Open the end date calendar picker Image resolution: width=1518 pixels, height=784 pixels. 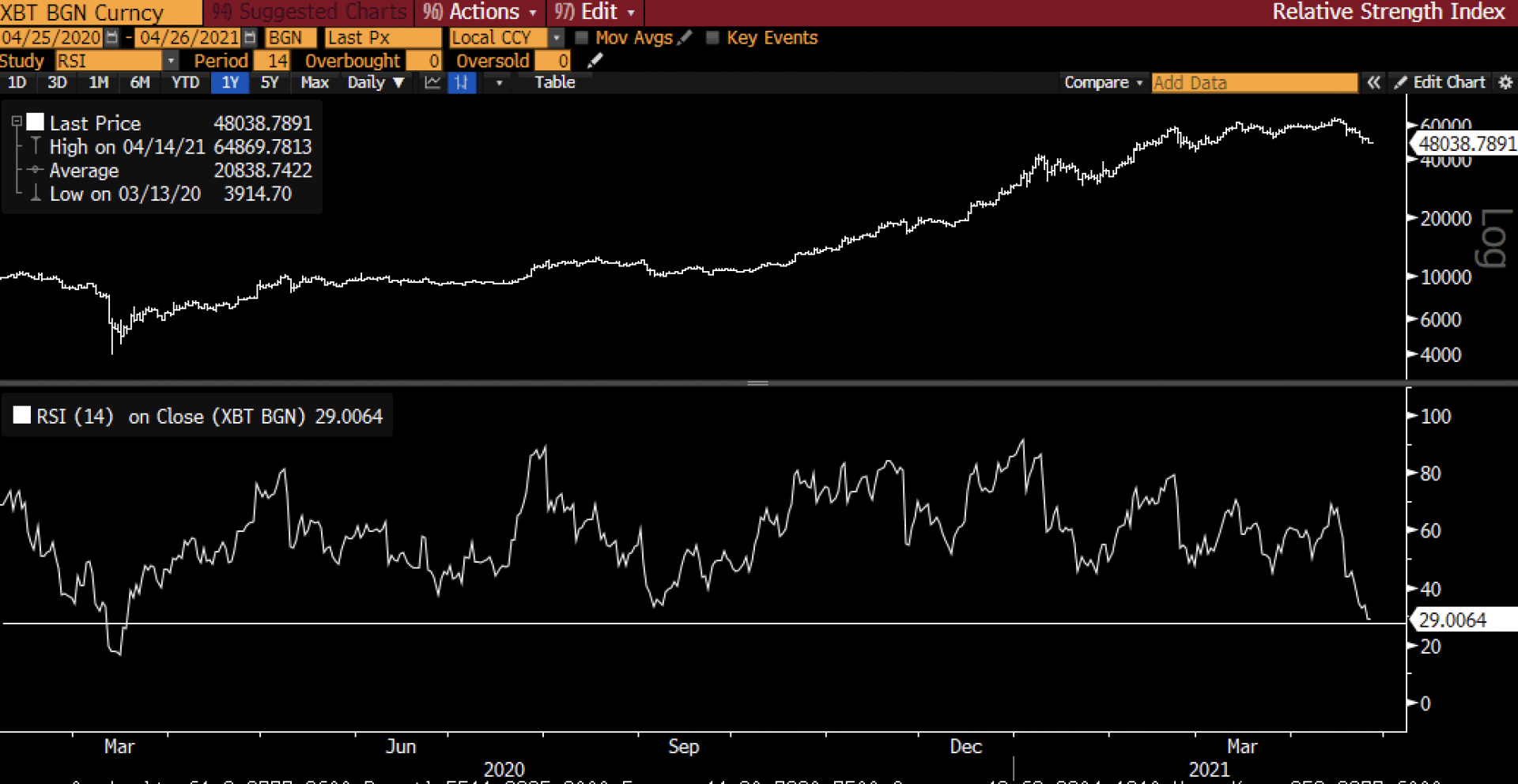250,37
